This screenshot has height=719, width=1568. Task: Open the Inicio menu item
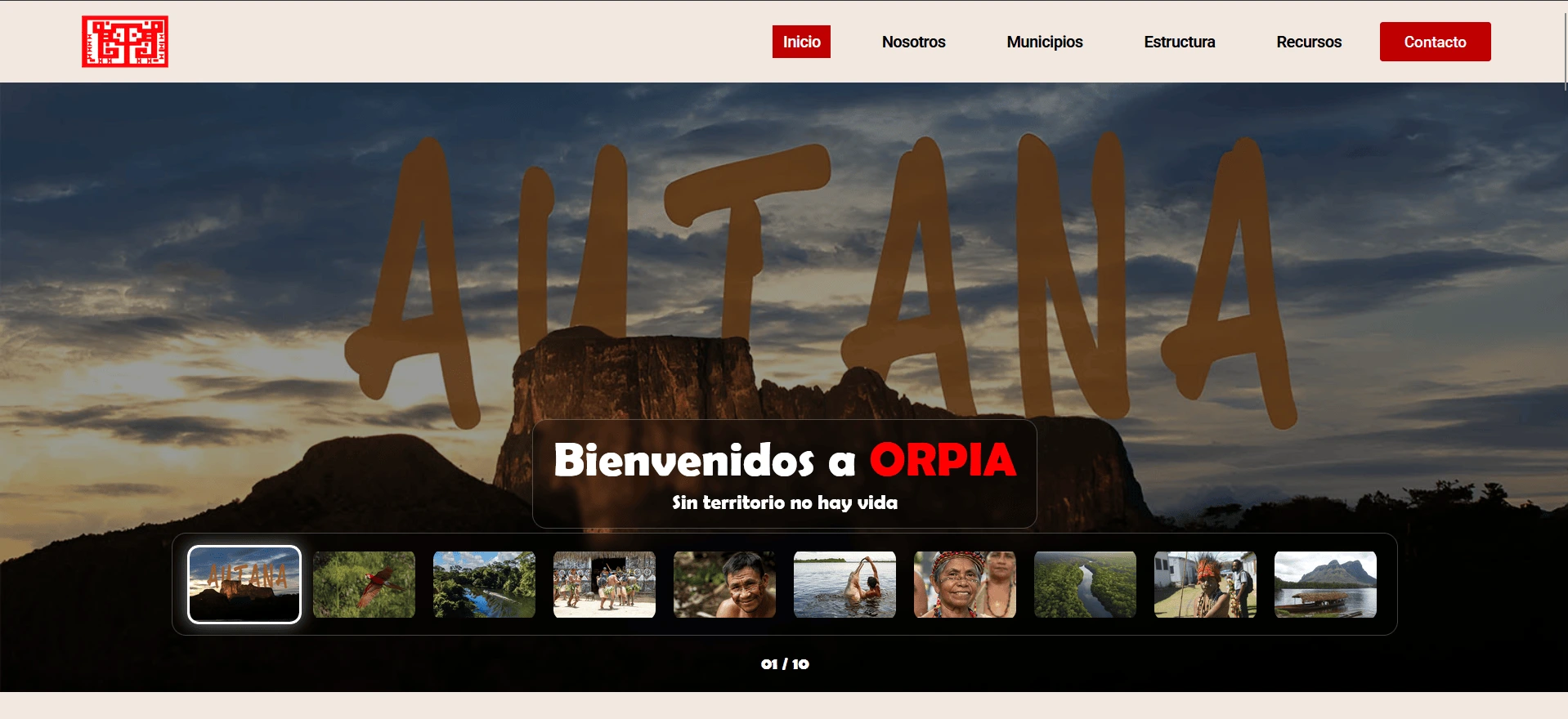tap(801, 42)
